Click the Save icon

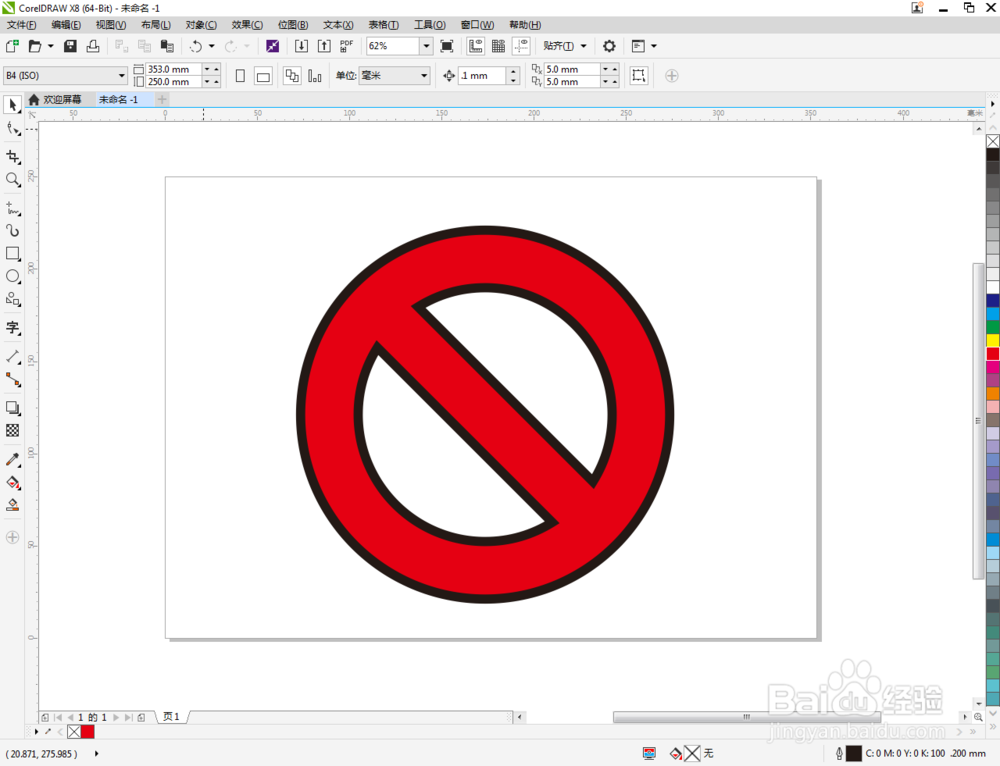[70, 46]
